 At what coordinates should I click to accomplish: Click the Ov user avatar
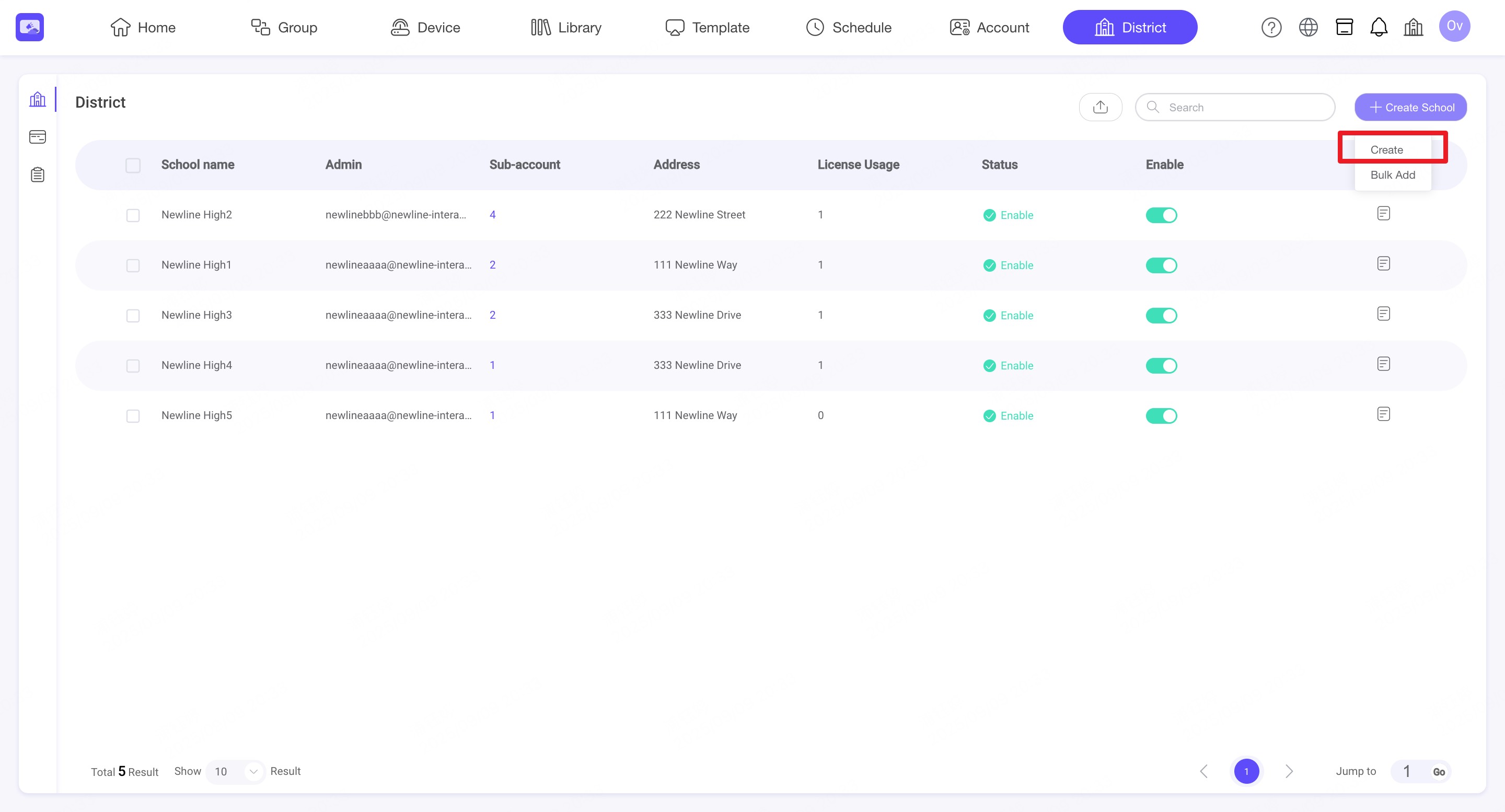(x=1454, y=26)
